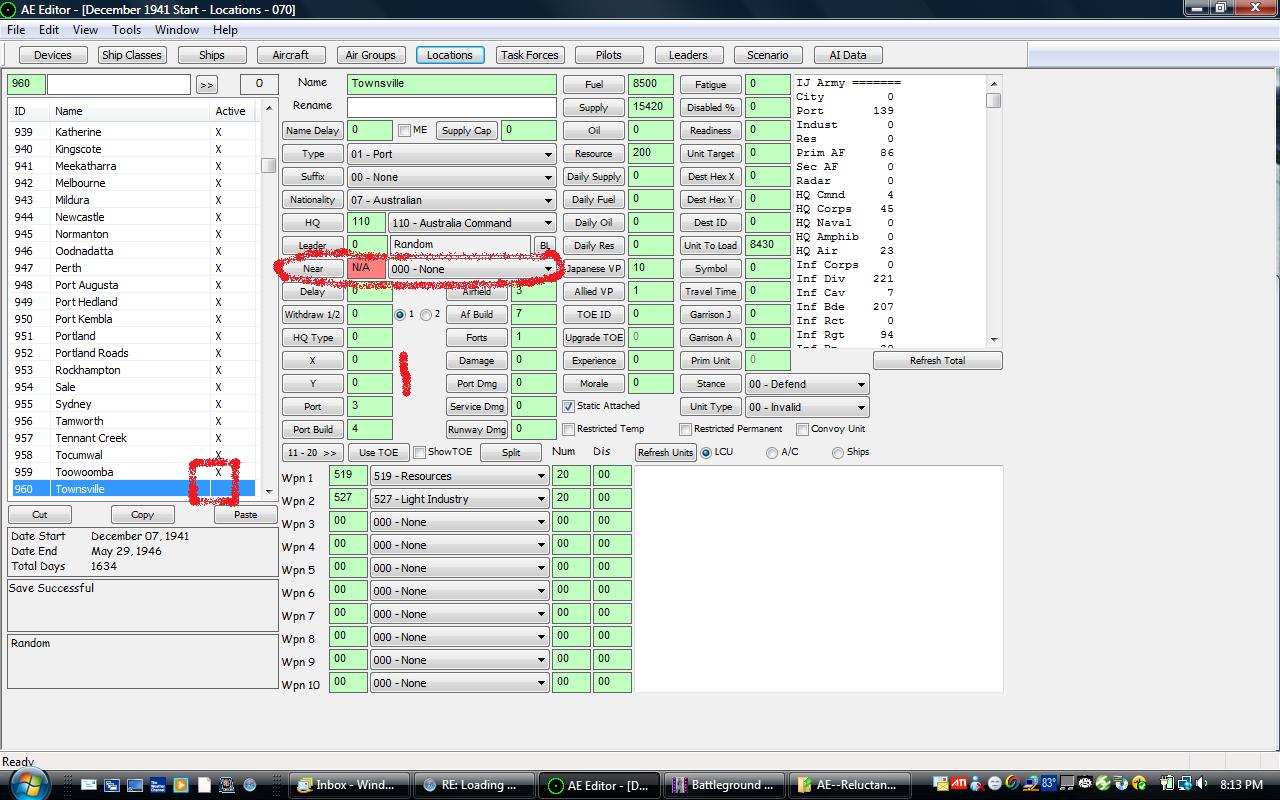The width and height of the screenshot is (1280, 800).
Task: Click the power plug tray icon
Action: point(1166,783)
